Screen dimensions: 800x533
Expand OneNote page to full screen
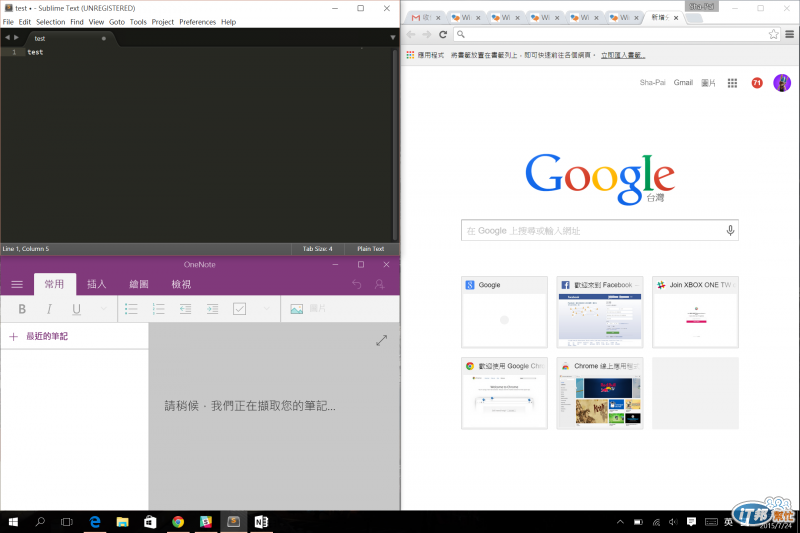point(382,340)
